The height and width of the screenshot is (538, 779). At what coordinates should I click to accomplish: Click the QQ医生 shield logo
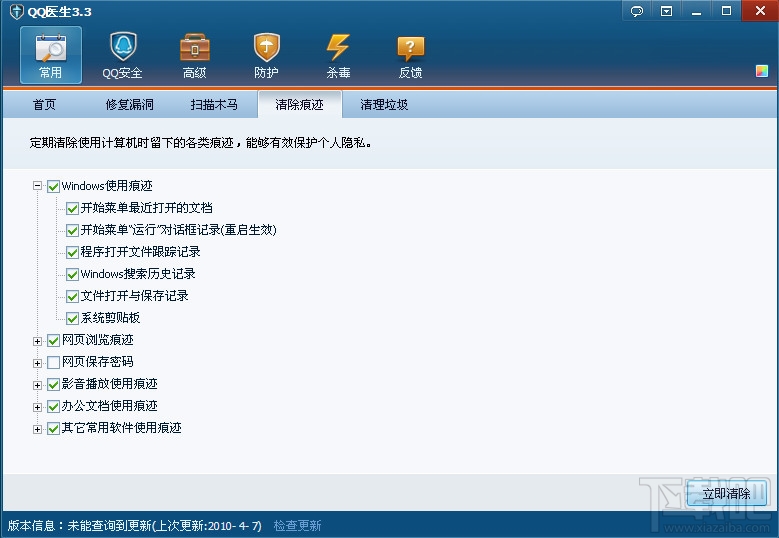(16, 11)
